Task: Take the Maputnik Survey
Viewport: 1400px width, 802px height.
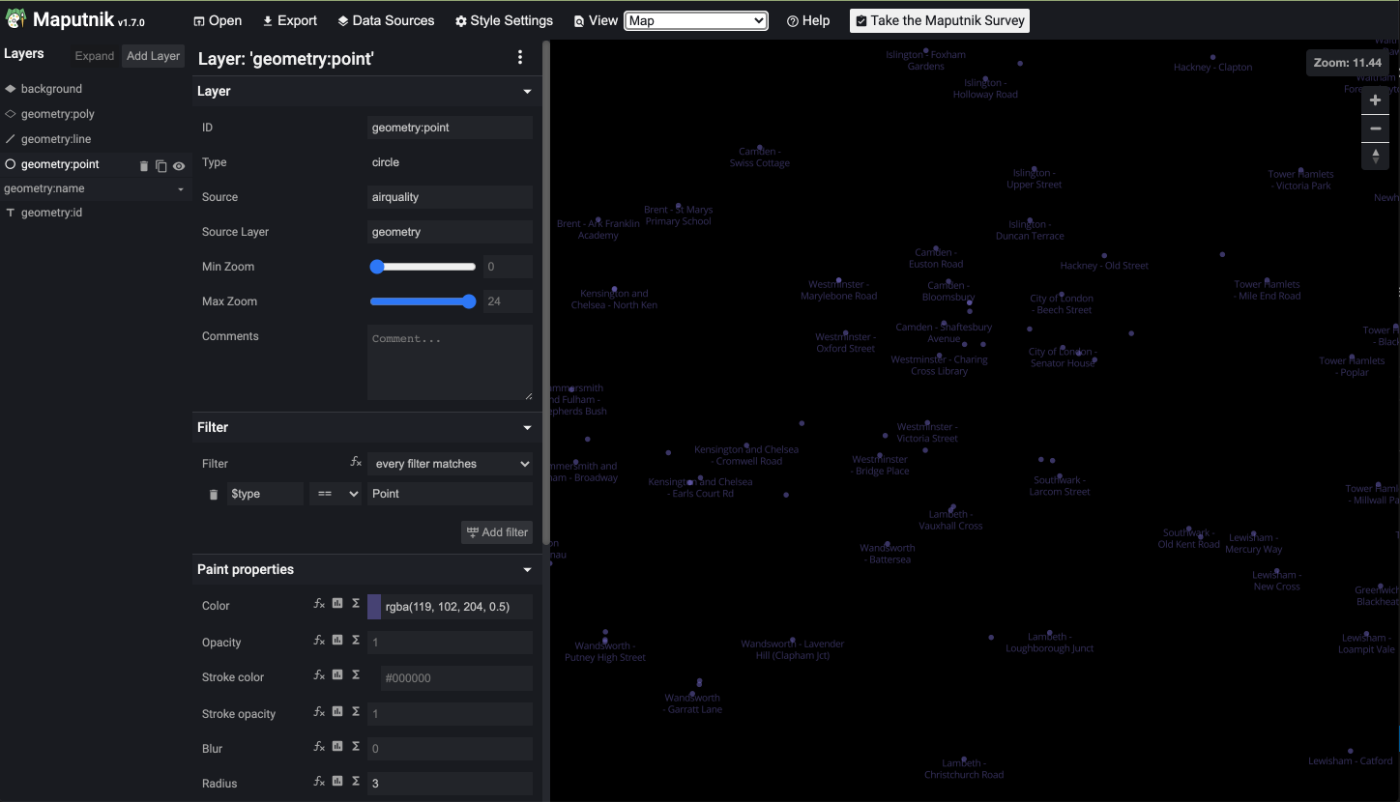Action: pyautogui.click(x=940, y=21)
